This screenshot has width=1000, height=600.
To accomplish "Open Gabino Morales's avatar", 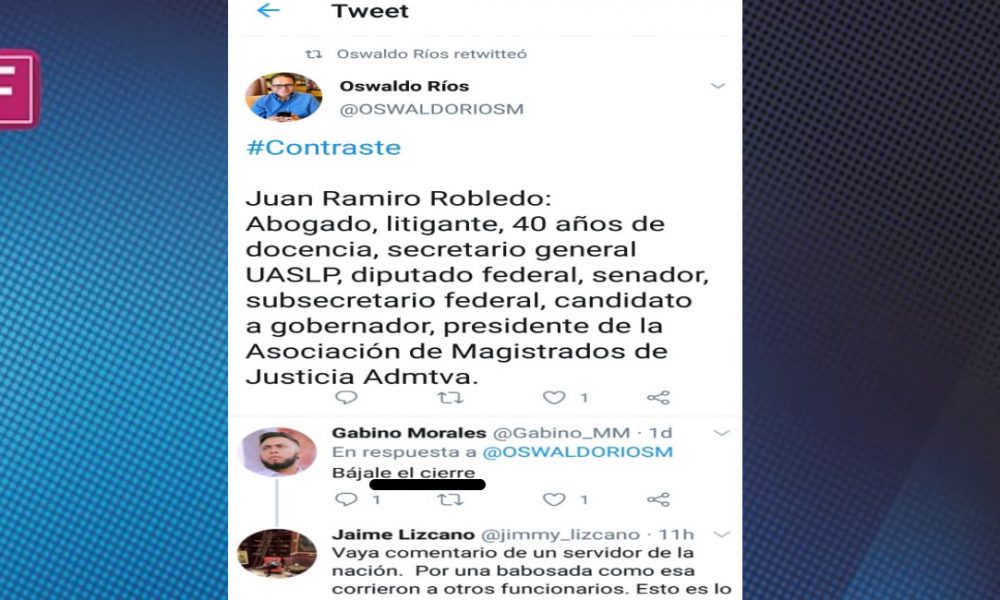I will [x=277, y=452].
